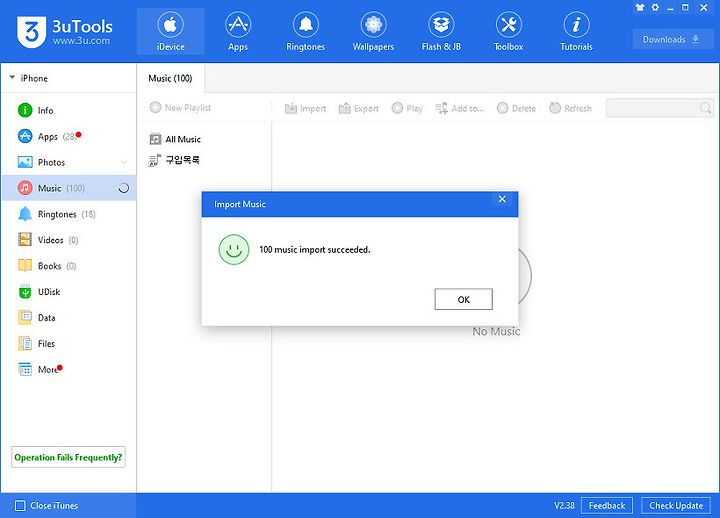Viewport: 720px width, 518px height.
Task: Select Videos (0) in the sidebar
Action: point(69,240)
